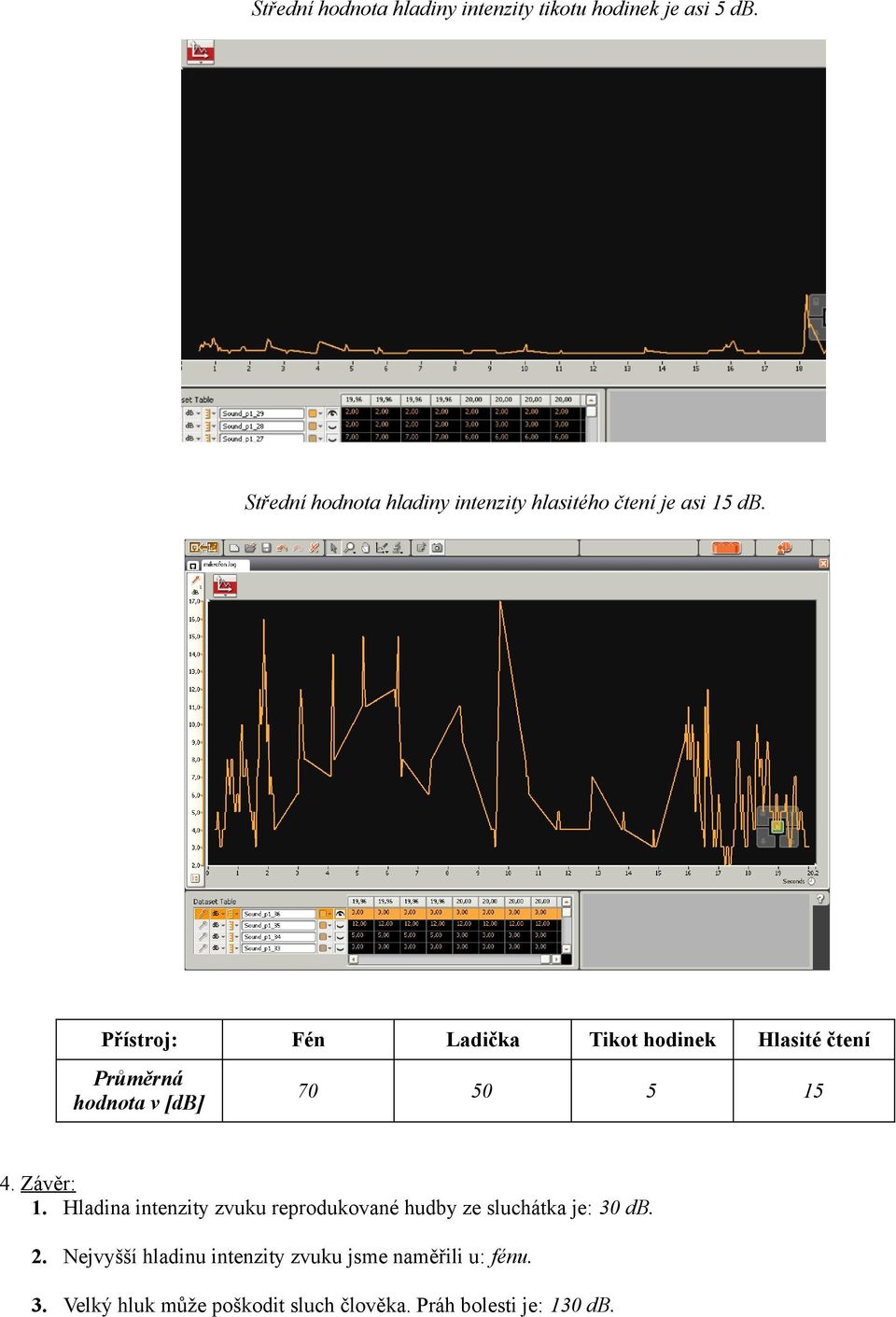Click the small icon below the Y axis
This screenshot has height=1317, width=896.
pyautogui.click(x=195, y=878)
